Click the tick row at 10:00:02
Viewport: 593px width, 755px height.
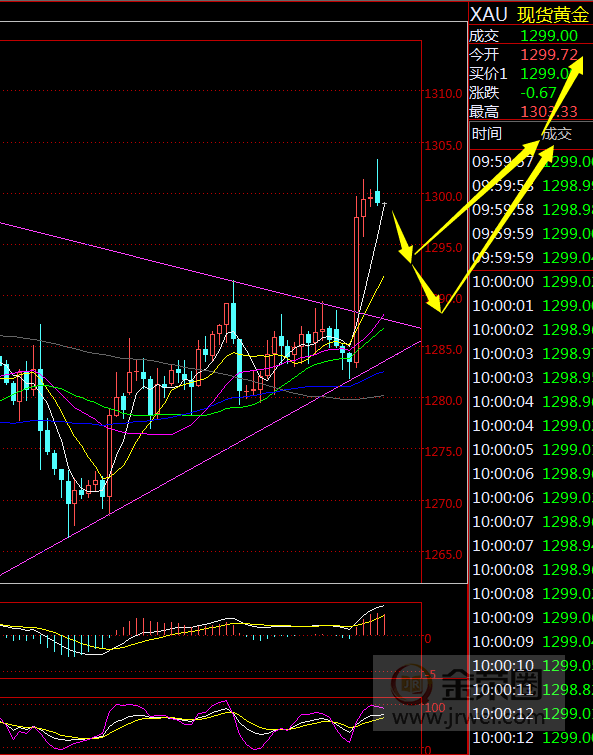click(532, 330)
